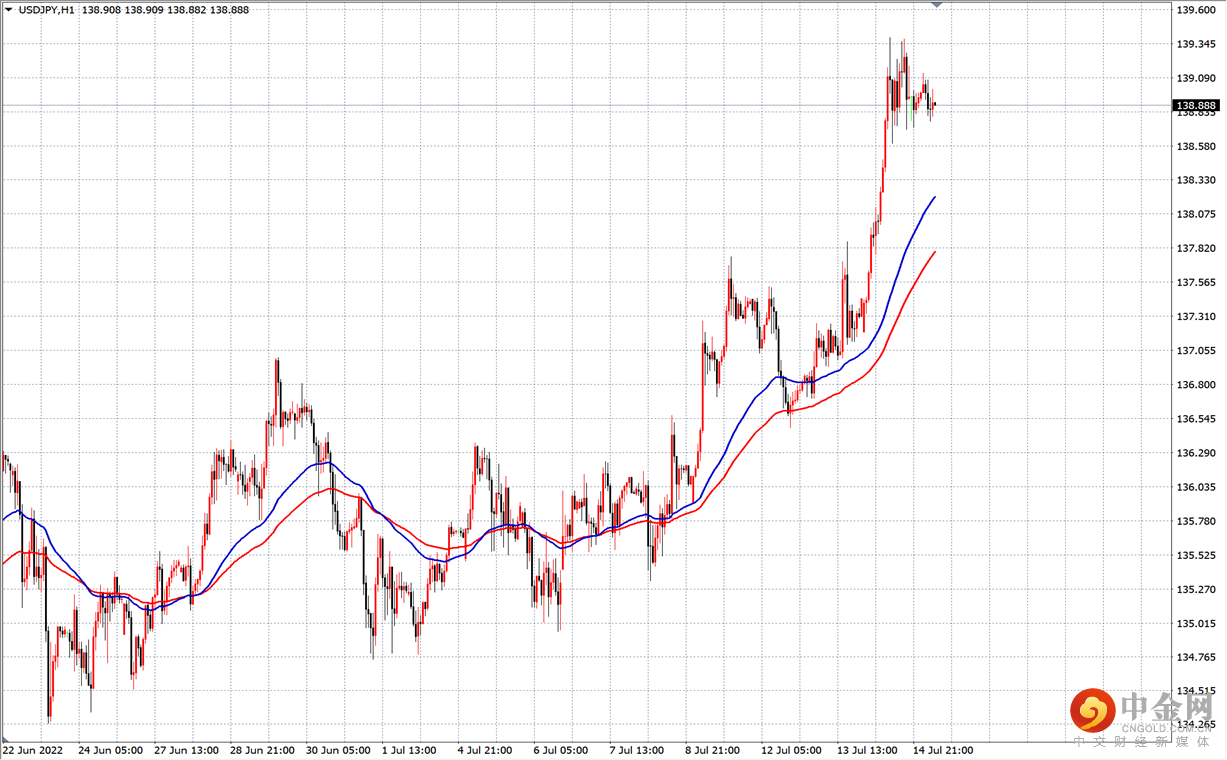Click the 138.075 price axis label
This screenshot has width=1227, height=760.
1196,214
